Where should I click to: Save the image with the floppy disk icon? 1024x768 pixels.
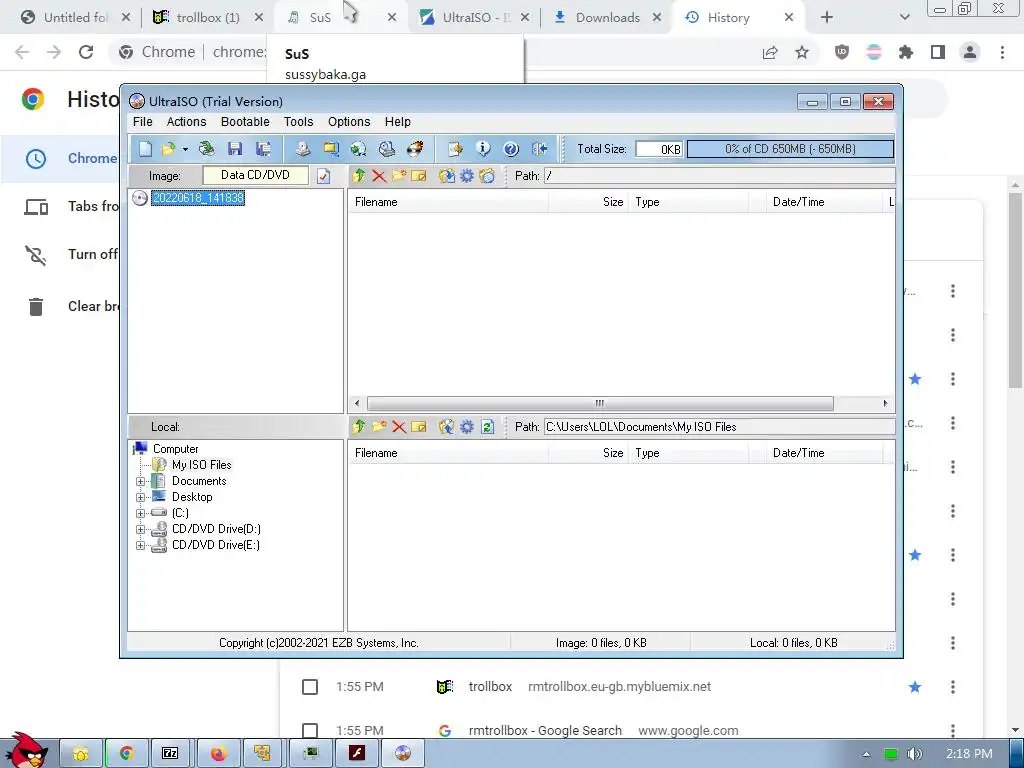(x=235, y=150)
